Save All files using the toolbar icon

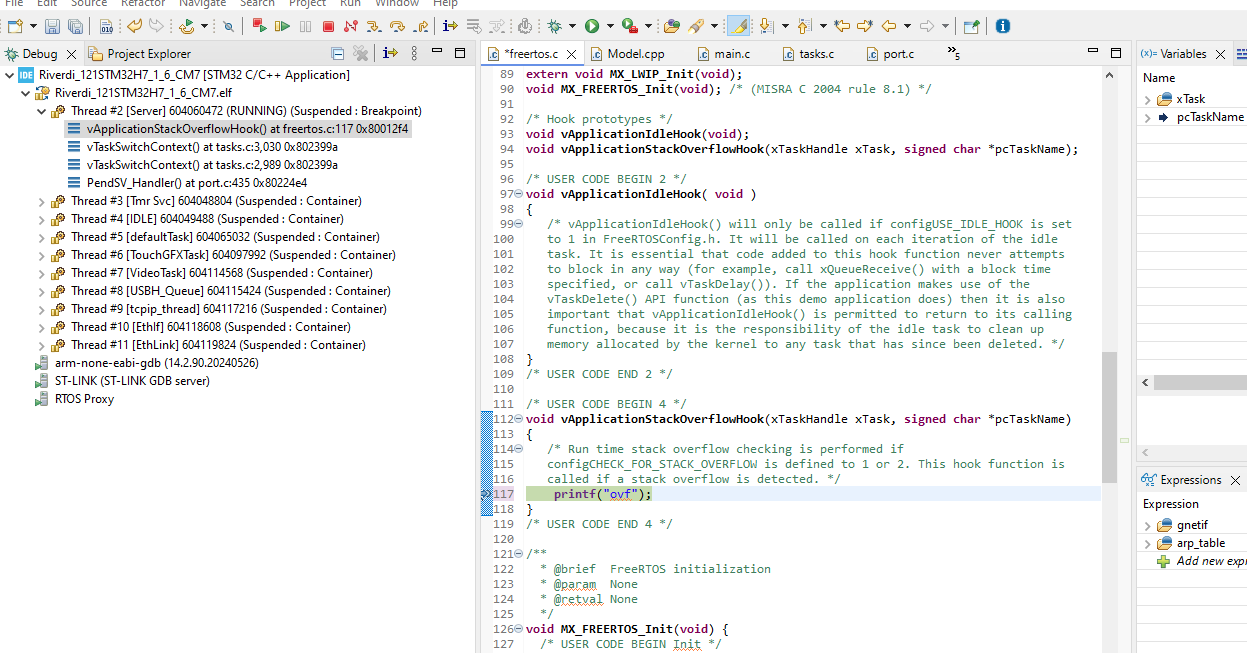76,25
